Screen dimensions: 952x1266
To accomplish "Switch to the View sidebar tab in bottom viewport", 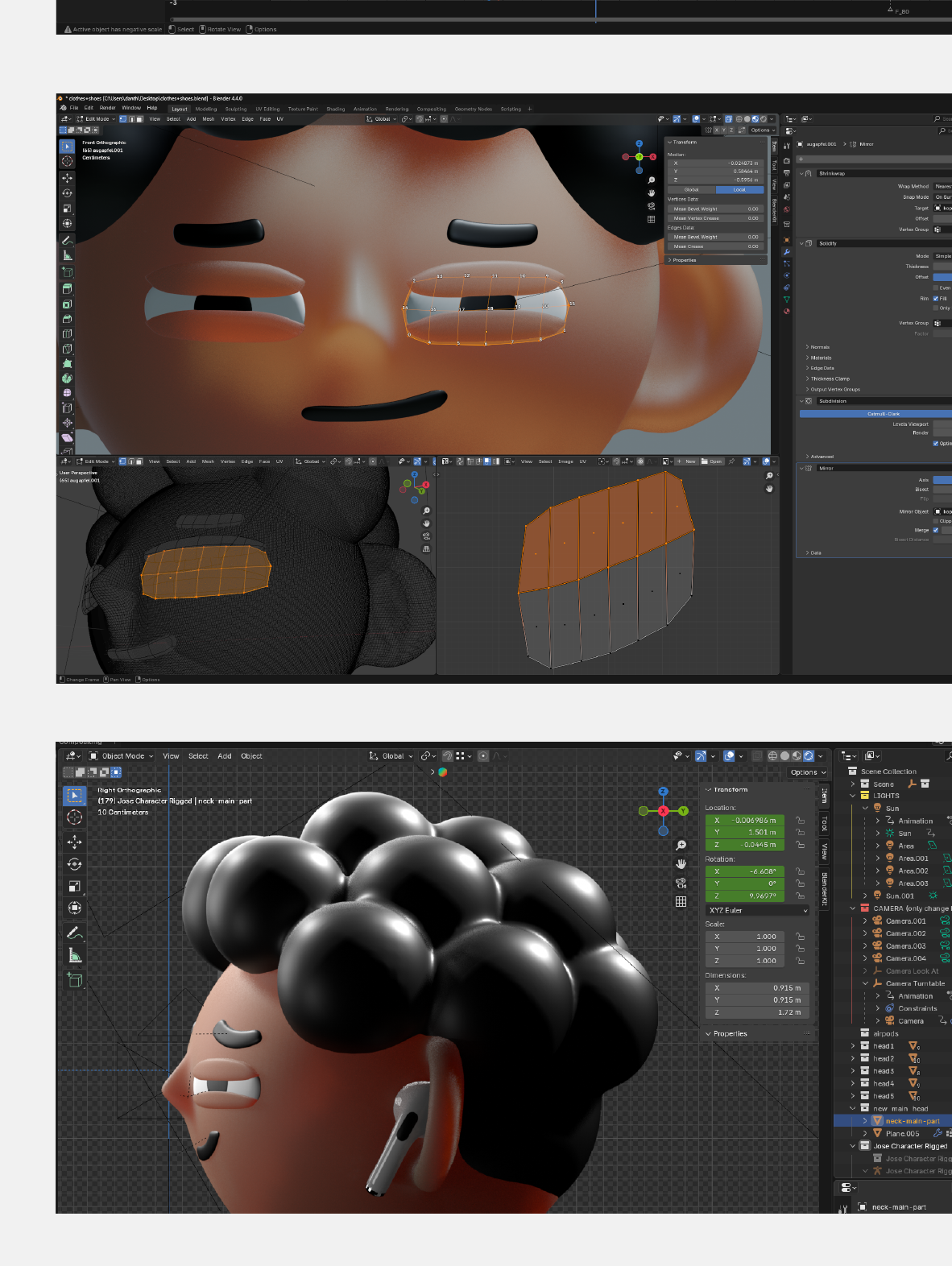I will 823,851.
